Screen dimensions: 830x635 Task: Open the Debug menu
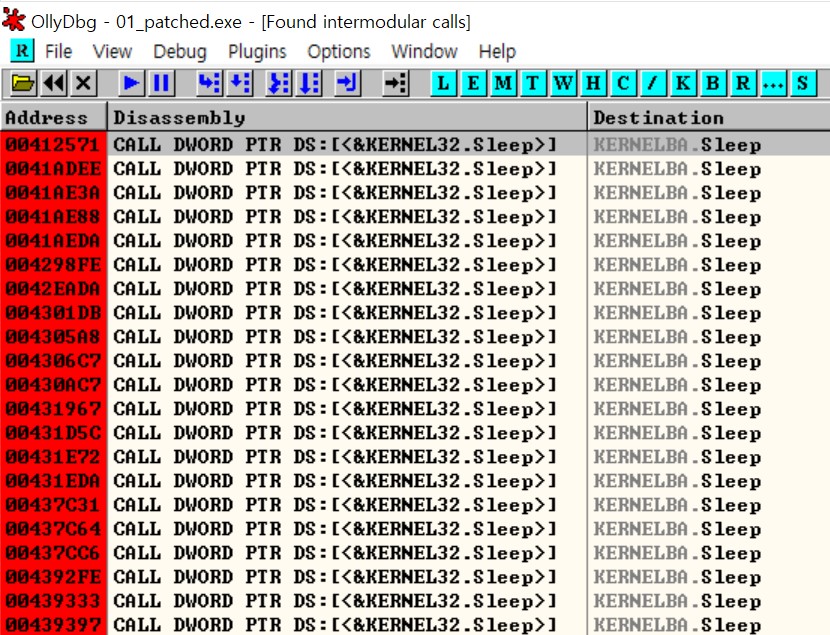[179, 51]
